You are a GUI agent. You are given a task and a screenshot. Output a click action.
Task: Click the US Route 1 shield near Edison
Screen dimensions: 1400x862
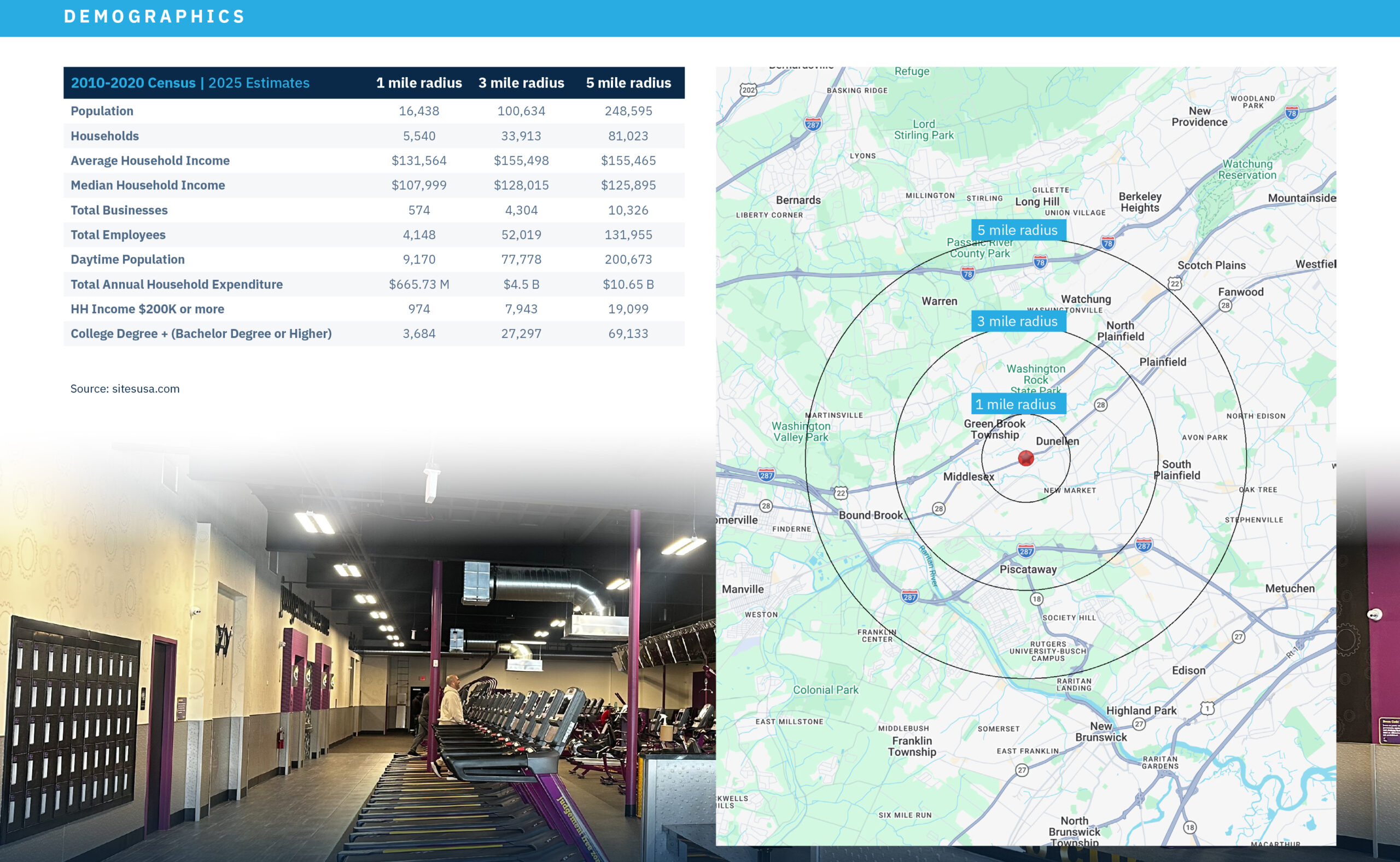(1207, 708)
